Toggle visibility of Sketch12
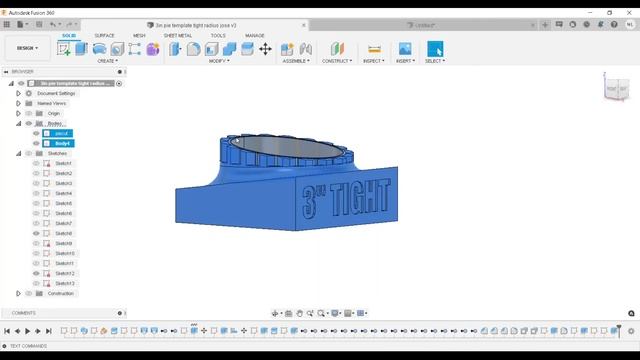Viewport: 640px width, 360px height. [36, 273]
